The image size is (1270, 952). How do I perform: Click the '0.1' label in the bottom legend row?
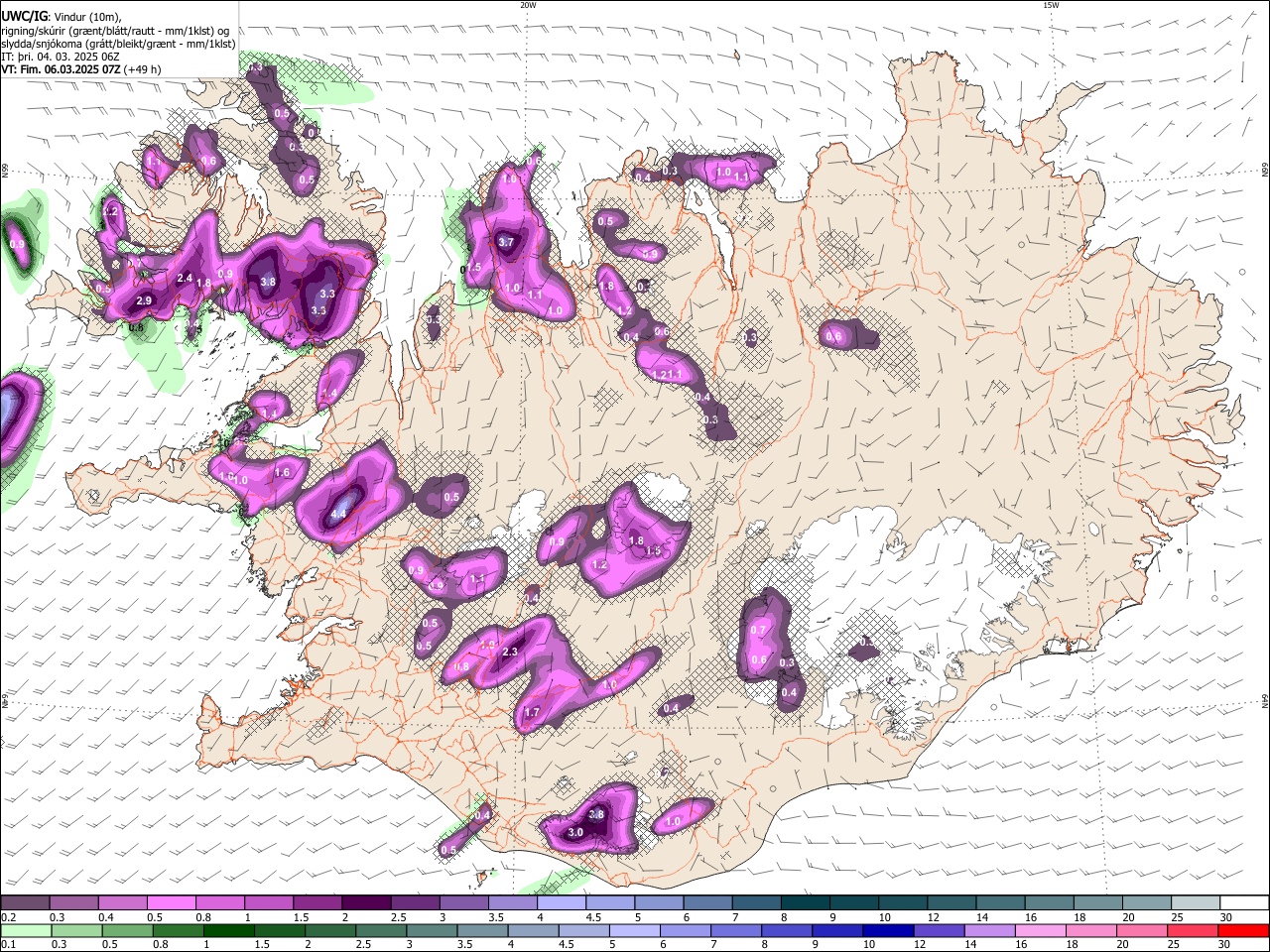click(8, 944)
